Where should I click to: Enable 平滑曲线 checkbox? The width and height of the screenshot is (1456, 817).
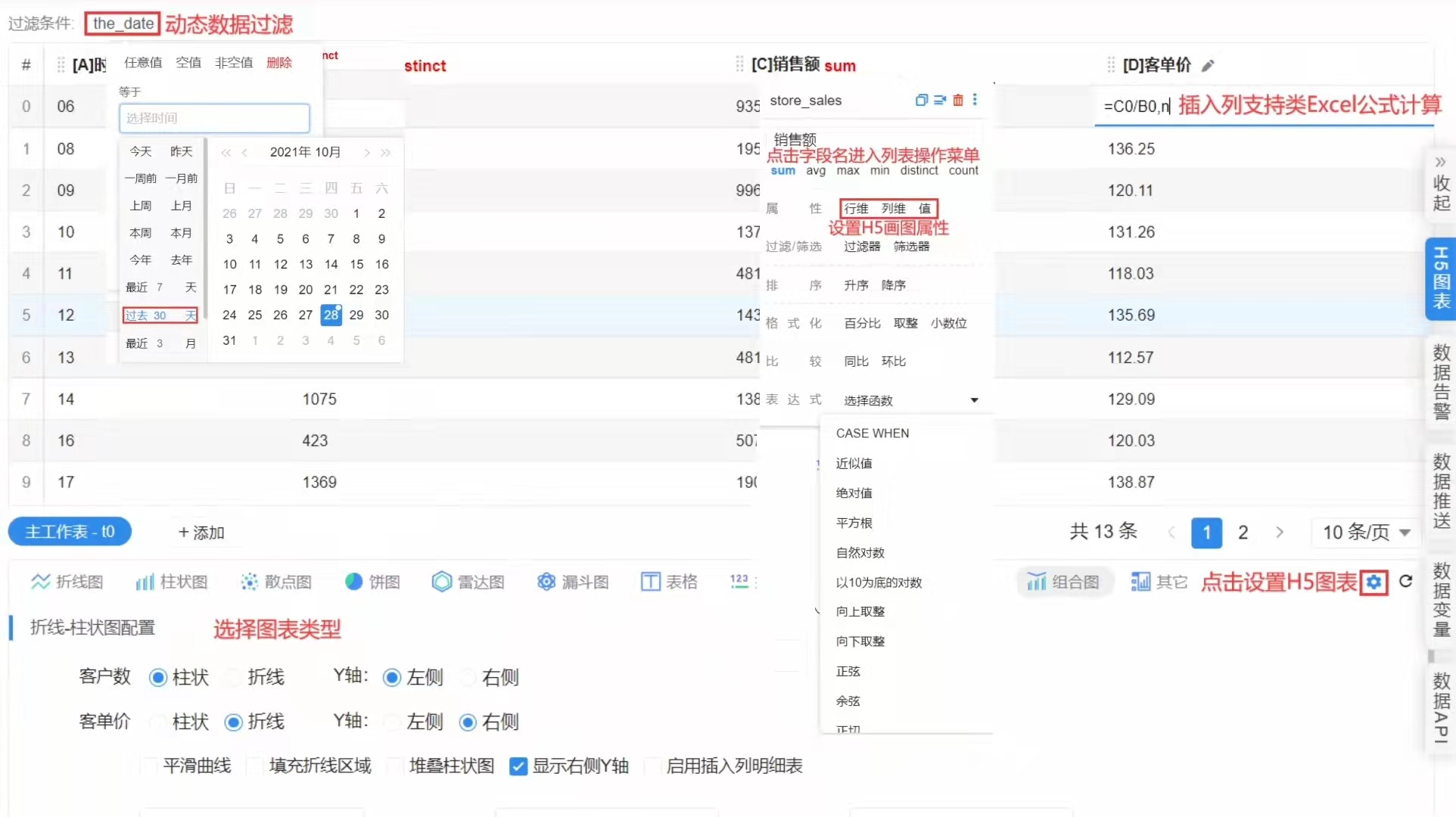click(x=149, y=766)
